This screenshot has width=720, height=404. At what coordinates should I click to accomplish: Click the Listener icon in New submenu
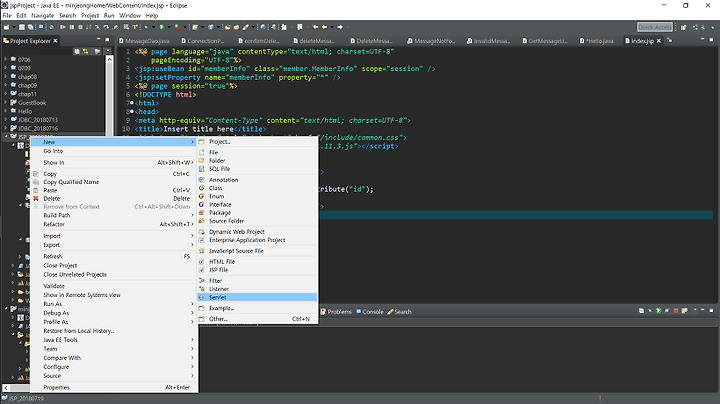pyautogui.click(x=202, y=289)
